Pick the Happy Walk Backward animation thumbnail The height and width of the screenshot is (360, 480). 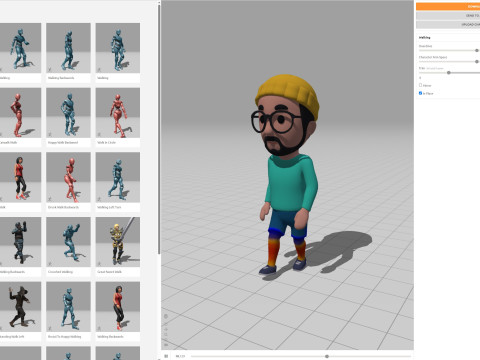click(68, 113)
